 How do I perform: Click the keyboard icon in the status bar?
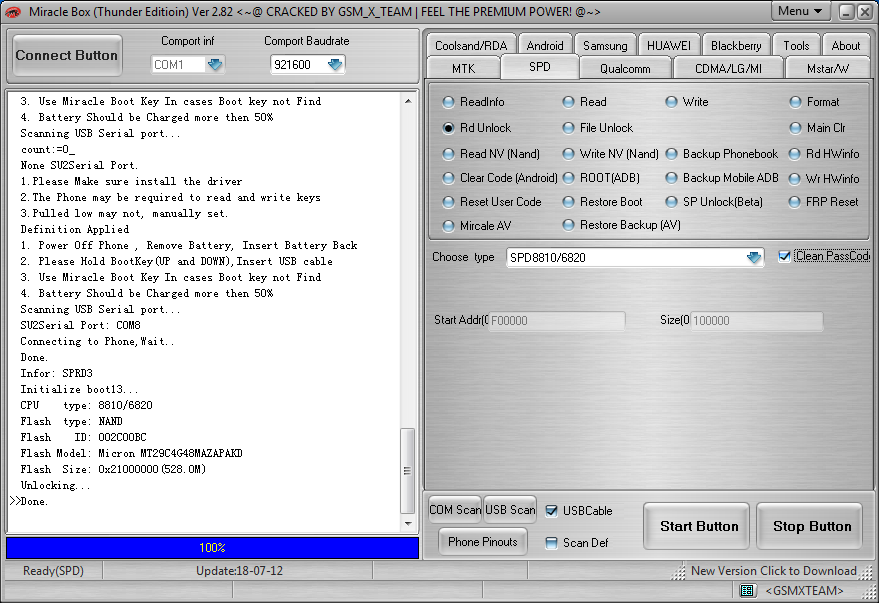747,590
